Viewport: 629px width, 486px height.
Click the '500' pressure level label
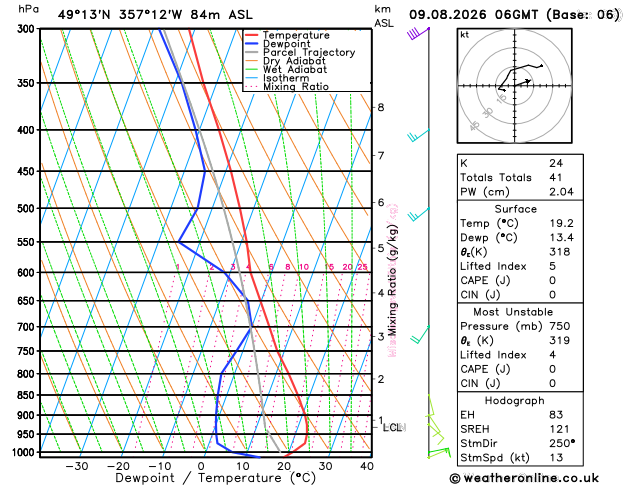pyautogui.click(x=28, y=209)
